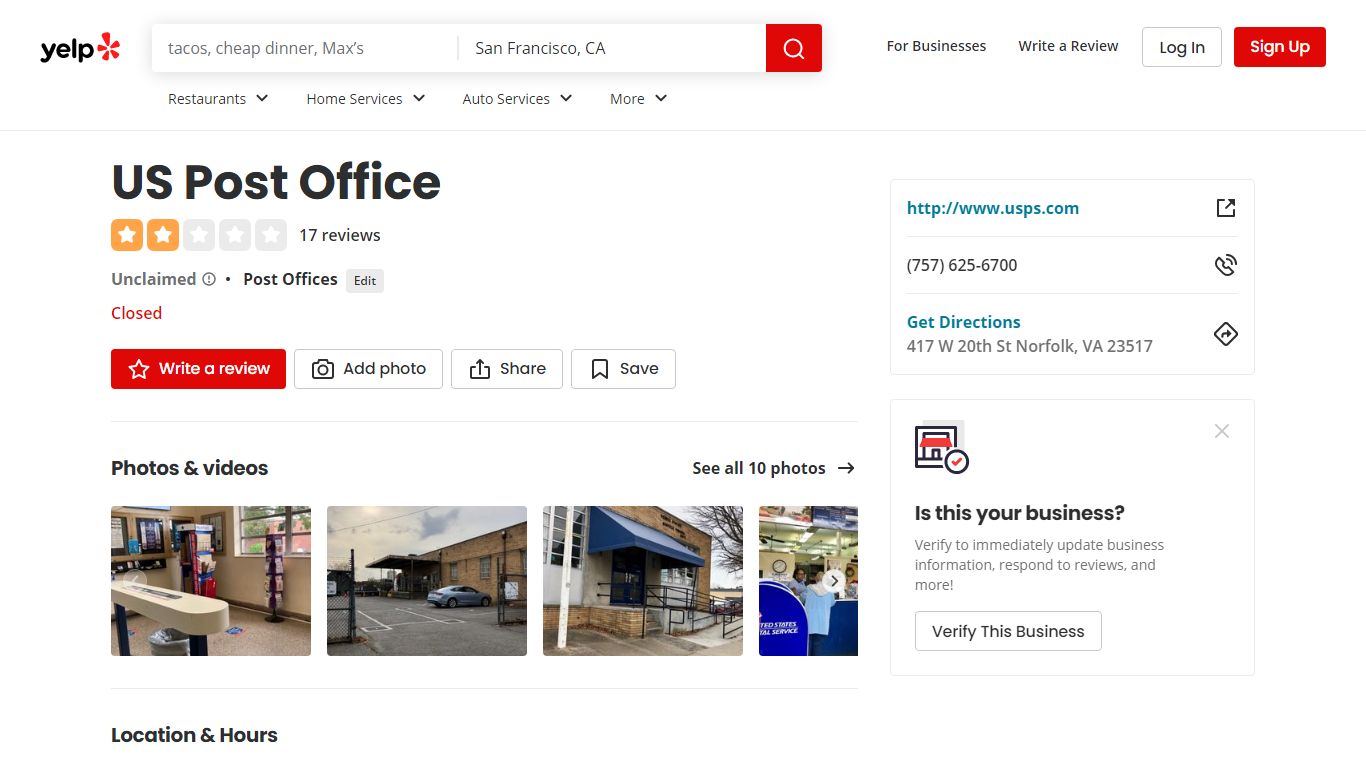The height and width of the screenshot is (768, 1366).
Task: Click the 'Photos & videos' heading
Action: coord(190,468)
